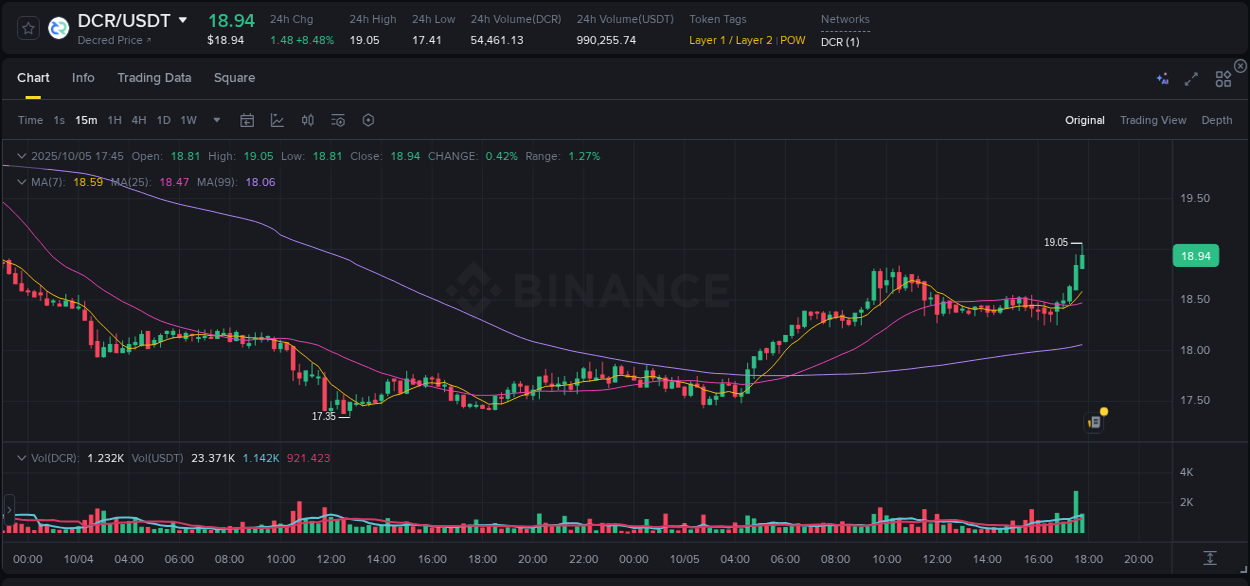Open the extra timeframe interval dropdown
The height and width of the screenshot is (586, 1250).
point(215,120)
